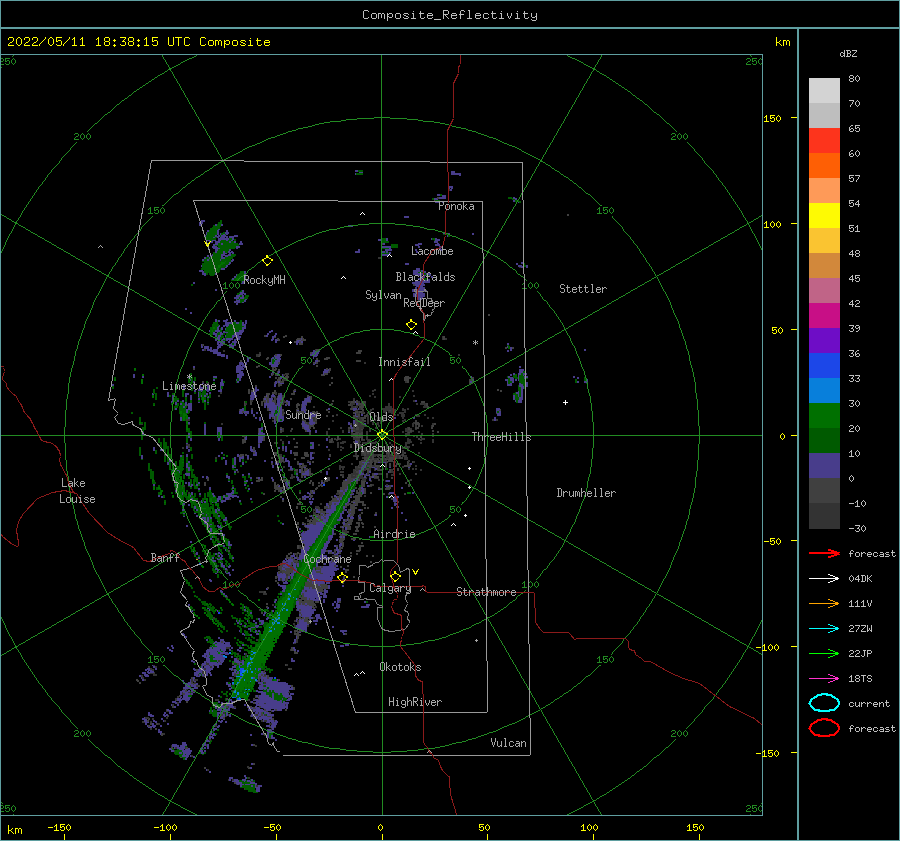The height and width of the screenshot is (841, 900).
Task: Click the Didsbury city label
Action: pyautogui.click(x=378, y=448)
